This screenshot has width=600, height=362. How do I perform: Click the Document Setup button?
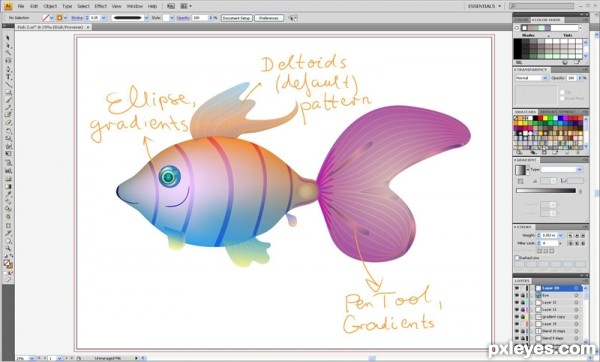(x=236, y=18)
